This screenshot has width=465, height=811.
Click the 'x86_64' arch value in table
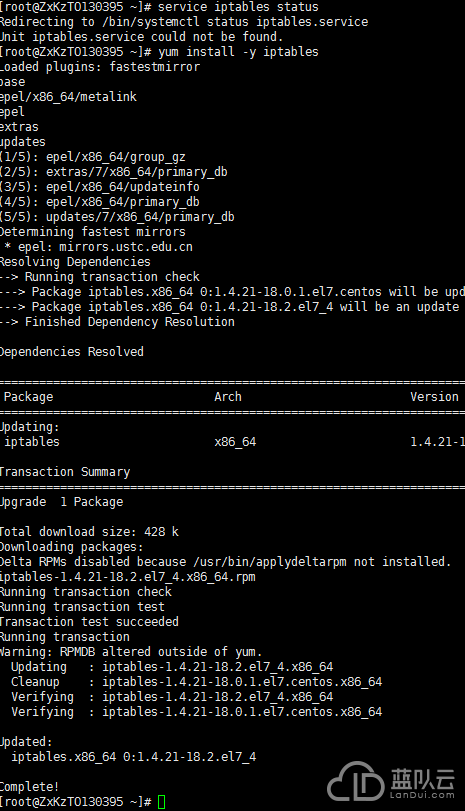235,442
